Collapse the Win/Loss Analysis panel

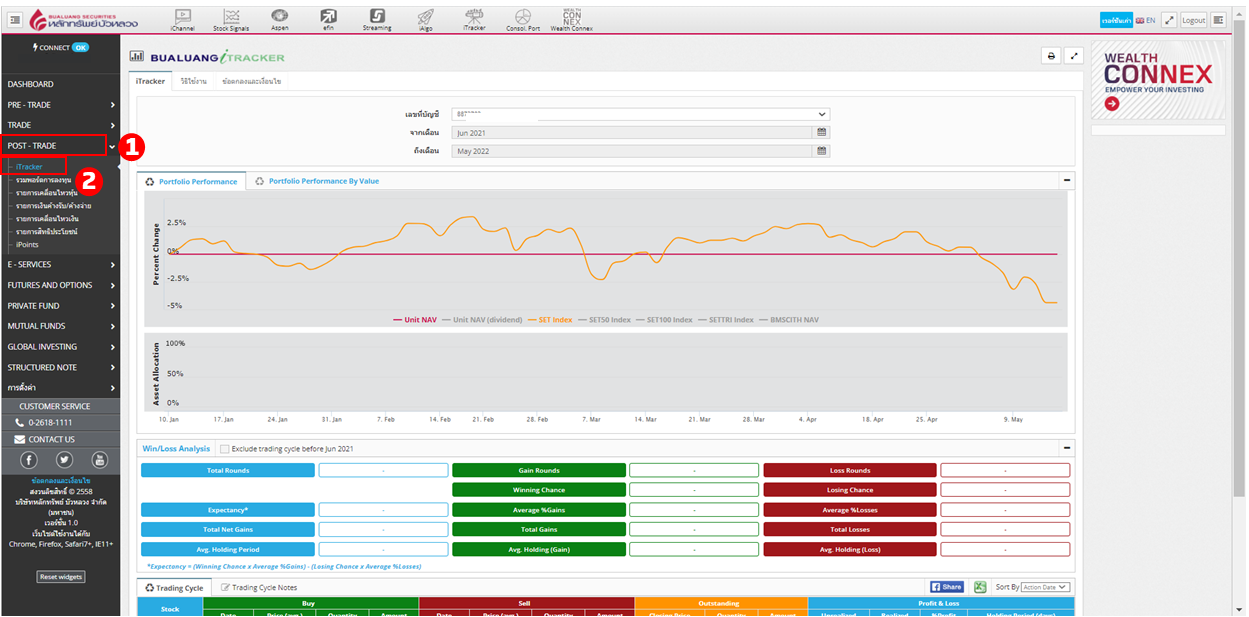click(1066, 448)
